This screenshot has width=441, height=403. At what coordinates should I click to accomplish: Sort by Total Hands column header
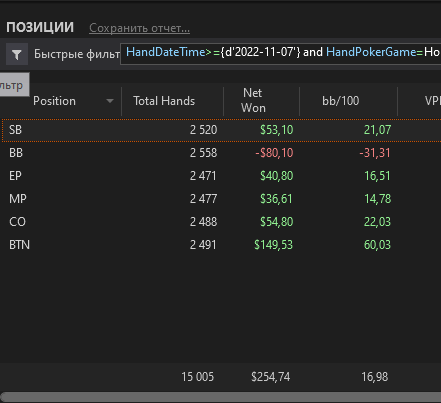[164, 101]
